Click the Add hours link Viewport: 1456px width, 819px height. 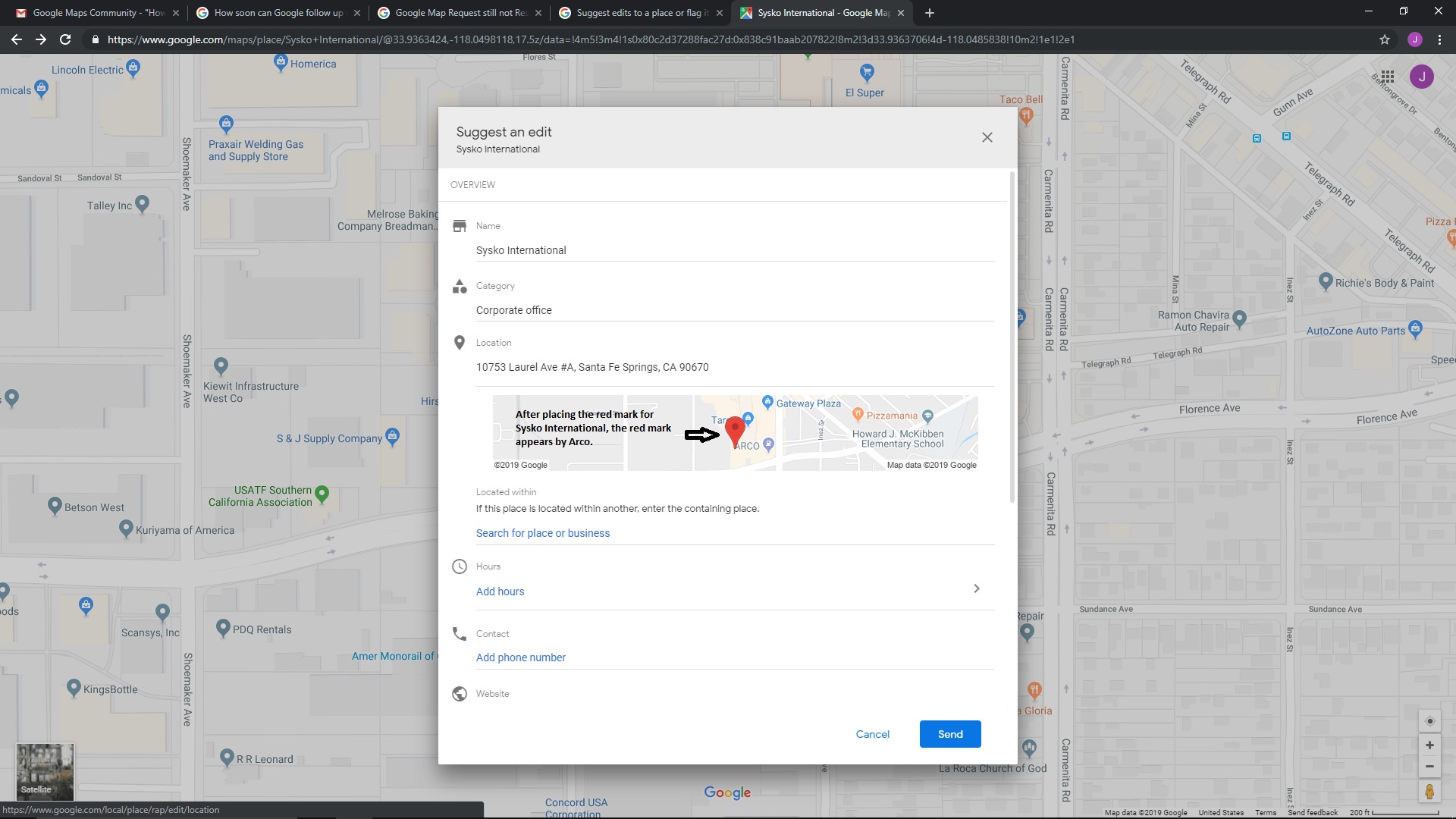point(500,591)
